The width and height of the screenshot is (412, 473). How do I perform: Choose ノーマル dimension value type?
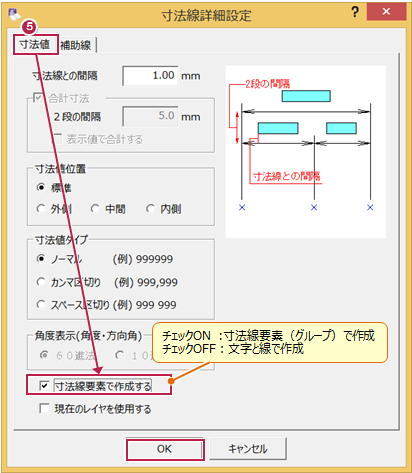click(41, 259)
